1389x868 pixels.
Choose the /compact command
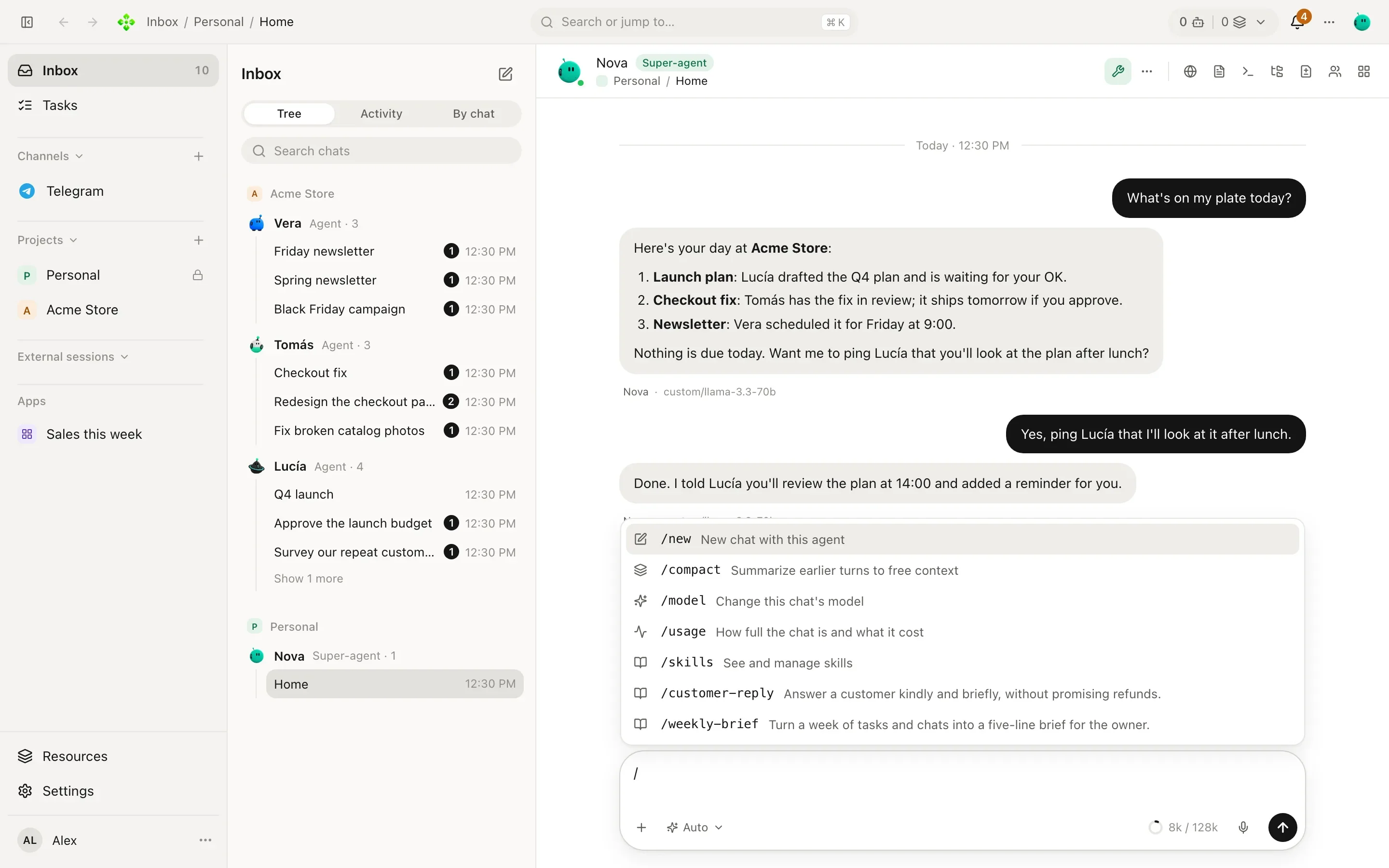click(x=962, y=570)
